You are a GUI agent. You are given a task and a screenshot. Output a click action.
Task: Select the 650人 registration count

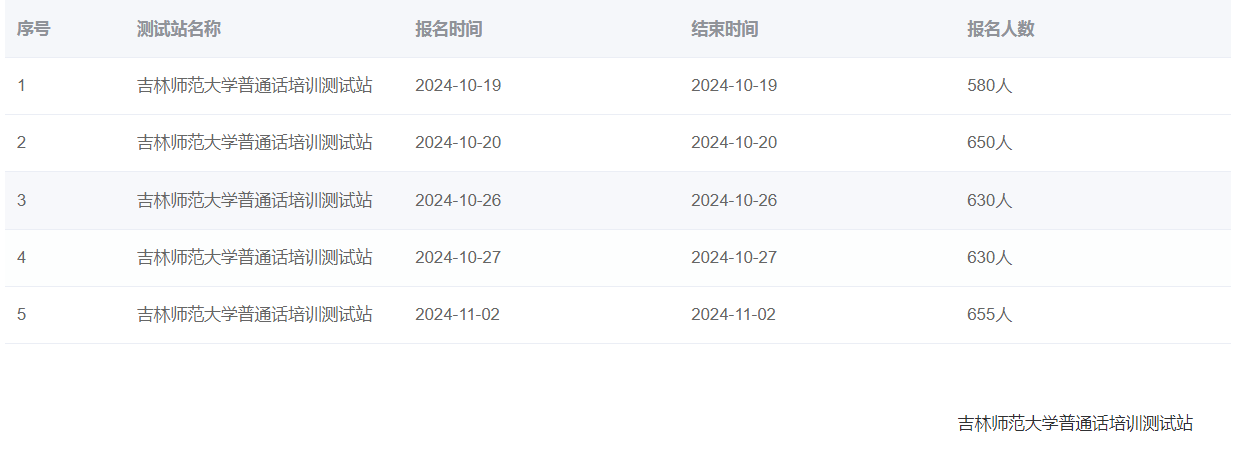coord(989,143)
